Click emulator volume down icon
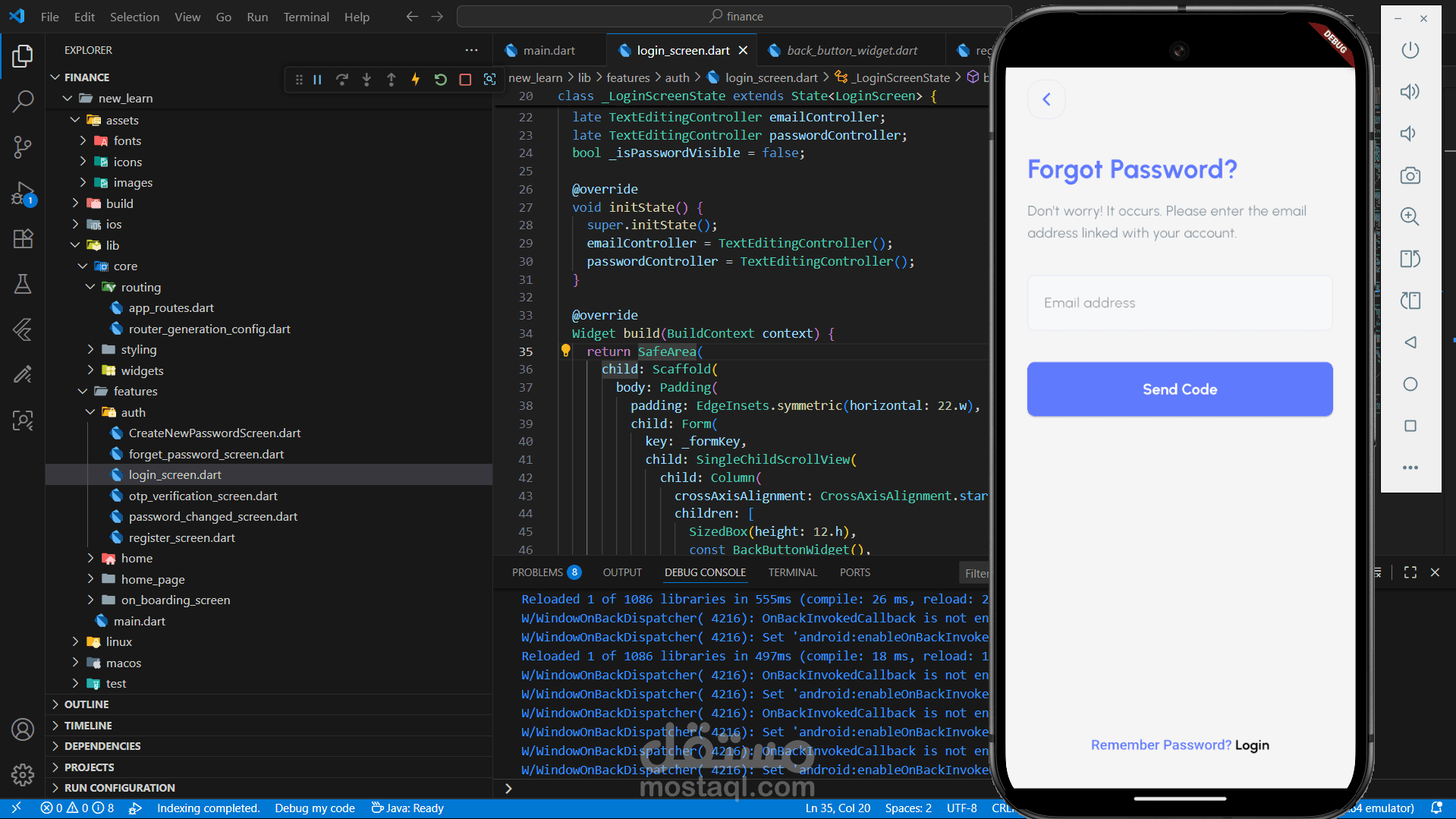 coord(1410,134)
